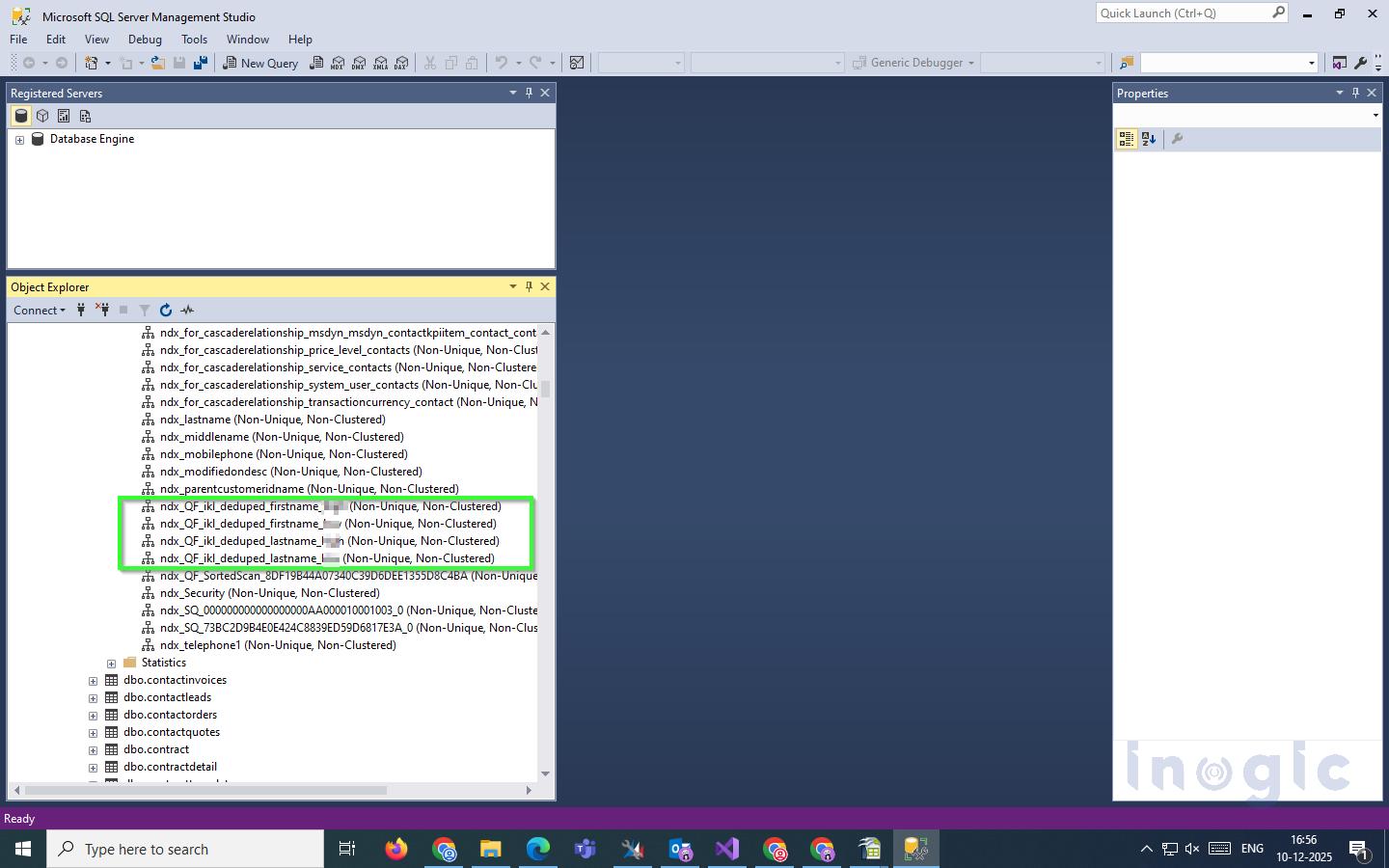This screenshot has width=1389, height=868.
Task: Click the Connect Object Explorer plug icon
Action: pyautogui.click(x=81, y=310)
